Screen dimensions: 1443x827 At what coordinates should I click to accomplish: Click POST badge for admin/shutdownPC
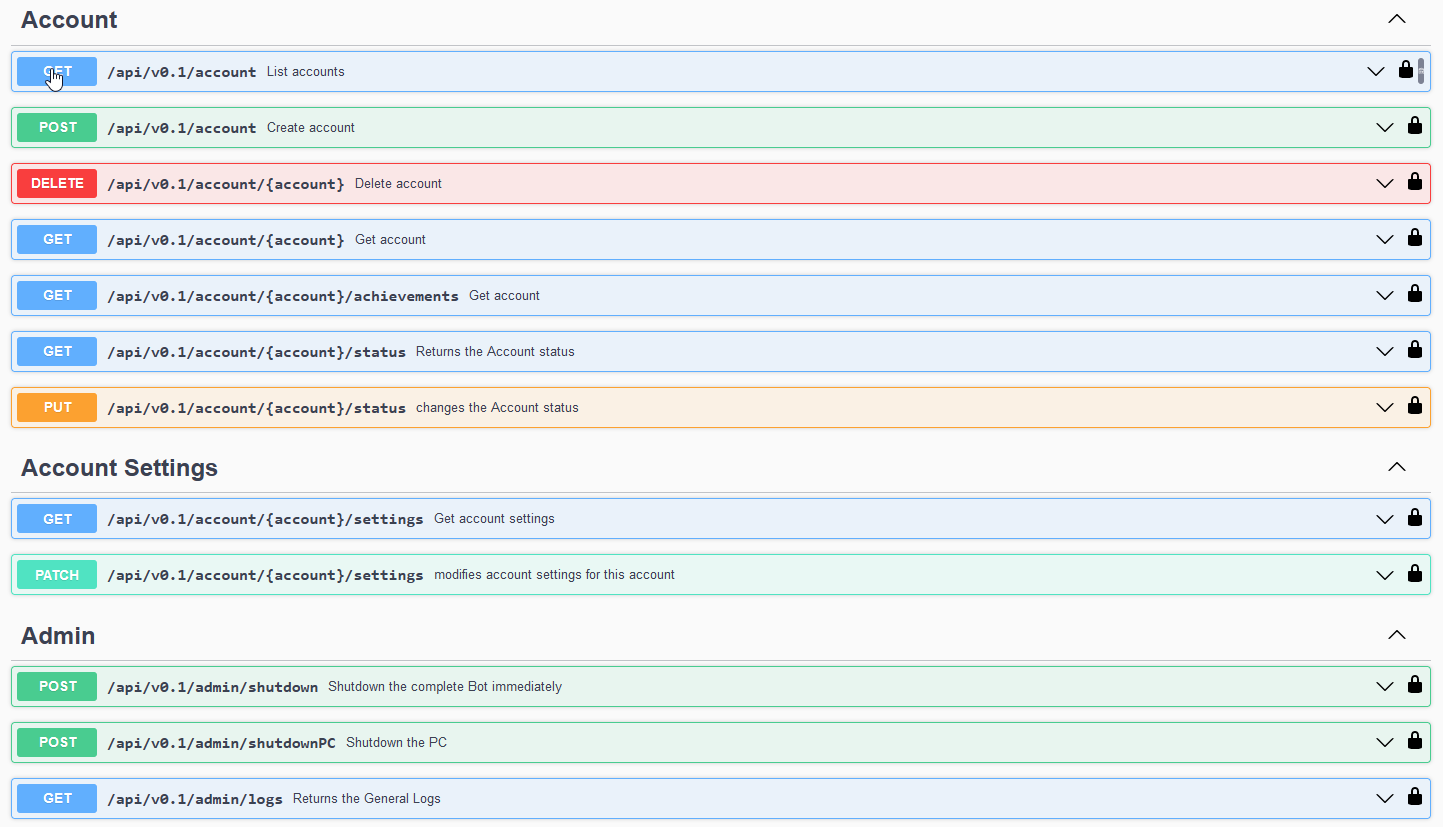coord(57,742)
